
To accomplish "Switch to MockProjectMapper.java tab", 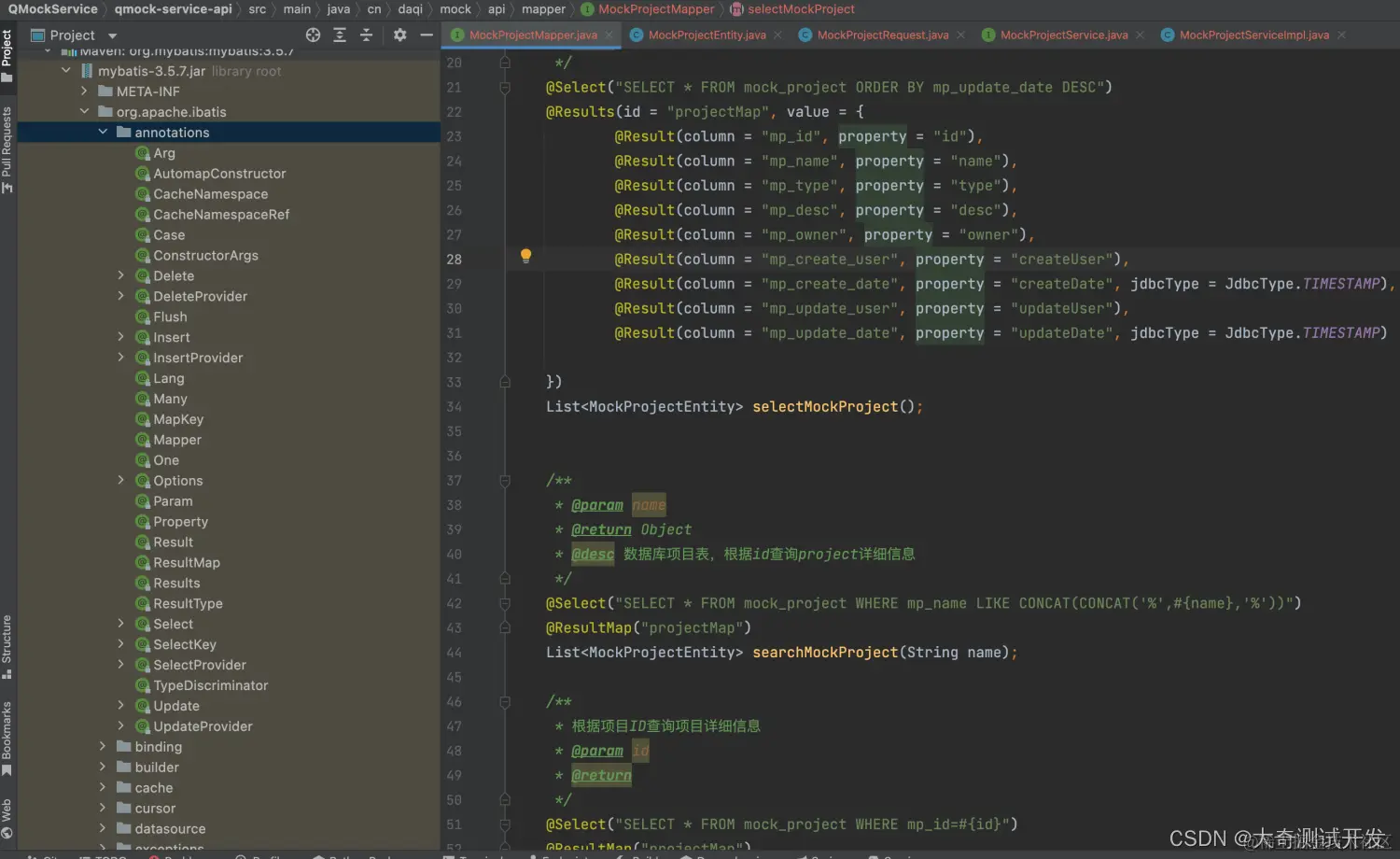I will click(533, 35).
